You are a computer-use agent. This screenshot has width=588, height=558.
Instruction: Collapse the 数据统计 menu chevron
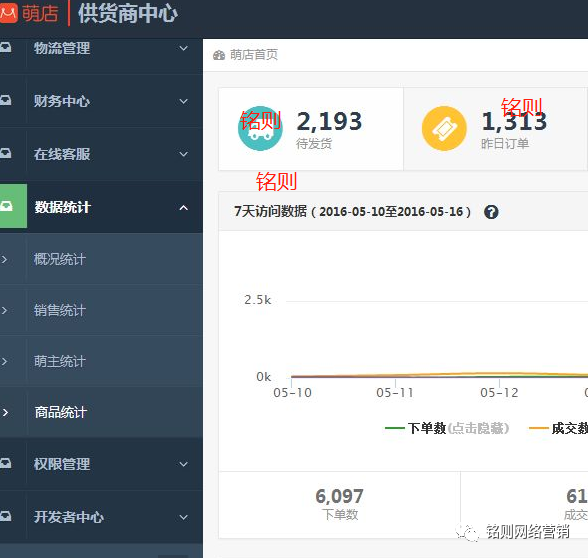(183, 207)
